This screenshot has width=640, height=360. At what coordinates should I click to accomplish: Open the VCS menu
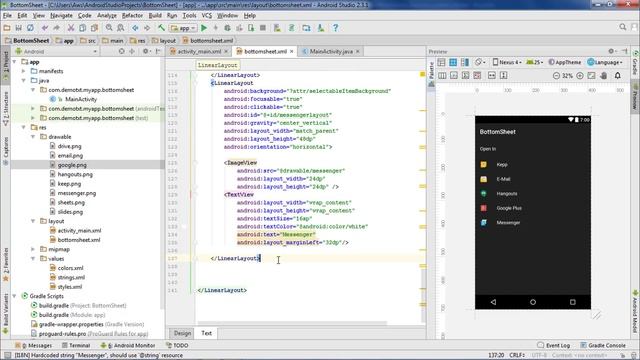pyautogui.click(x=207, y=16)
